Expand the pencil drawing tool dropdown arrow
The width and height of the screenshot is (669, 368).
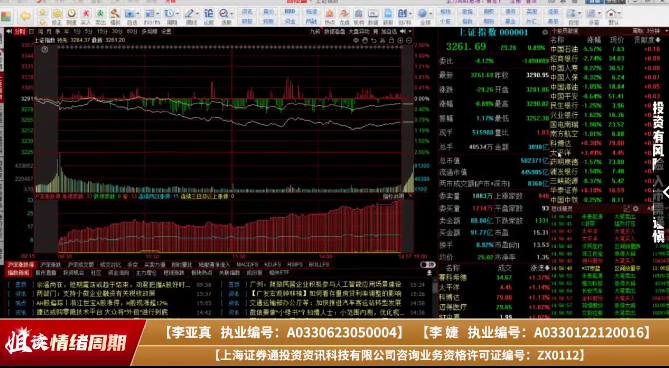tap(197, 14)
